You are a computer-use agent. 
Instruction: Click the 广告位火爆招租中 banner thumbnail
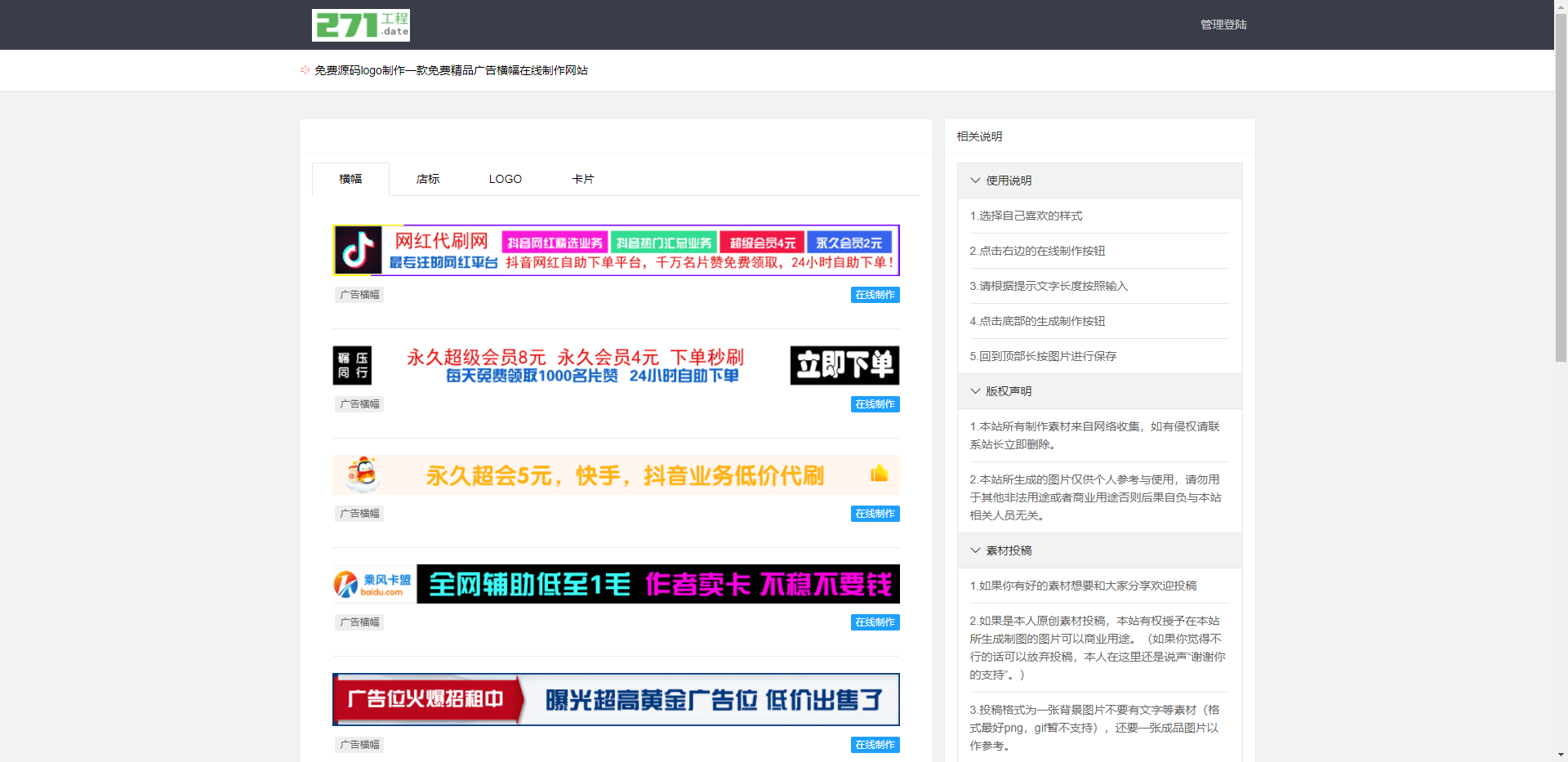(x=616, y=699)
